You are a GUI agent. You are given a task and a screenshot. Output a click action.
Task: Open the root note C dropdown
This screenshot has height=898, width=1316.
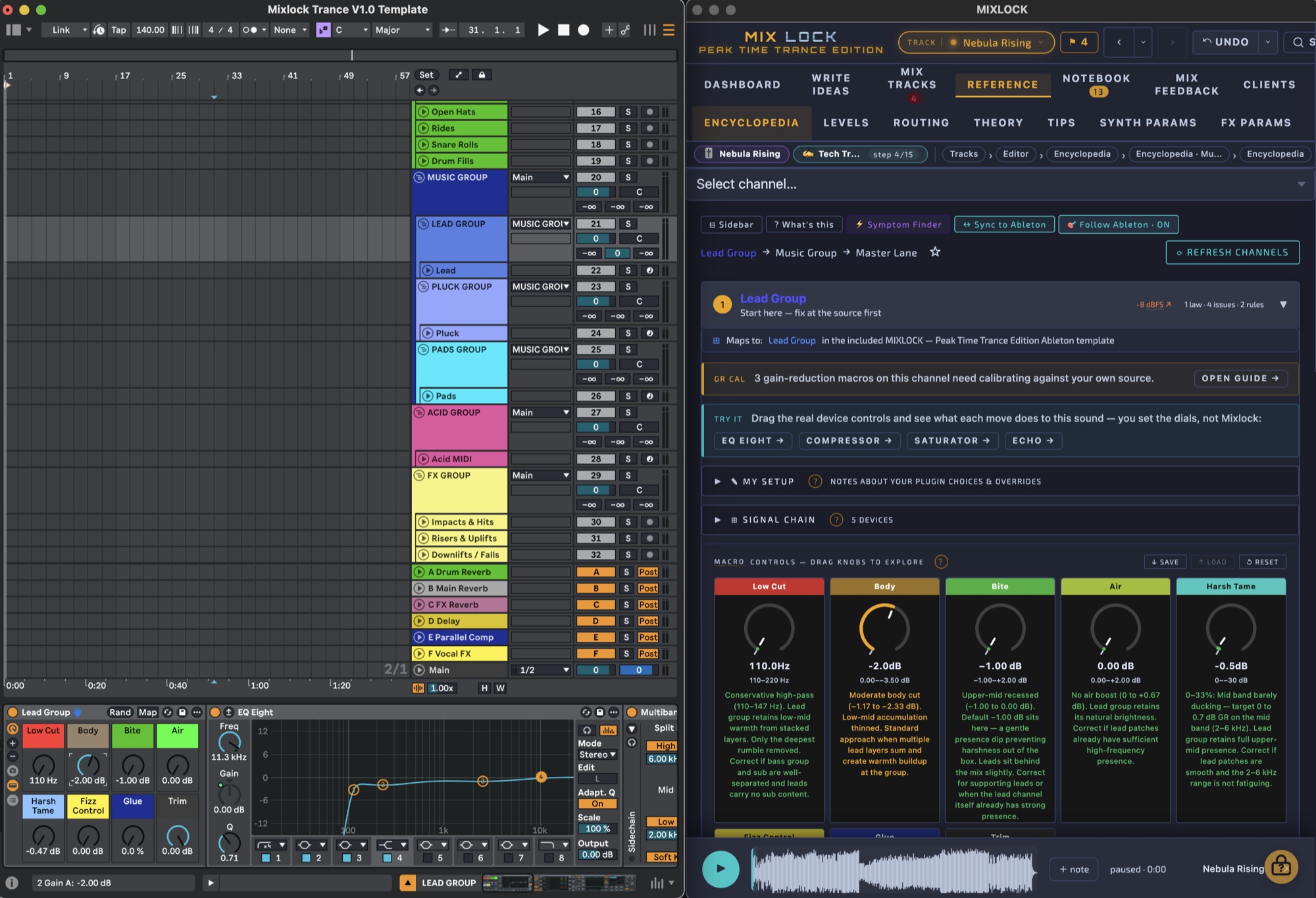pyautogui.click(x=351, y=30)
